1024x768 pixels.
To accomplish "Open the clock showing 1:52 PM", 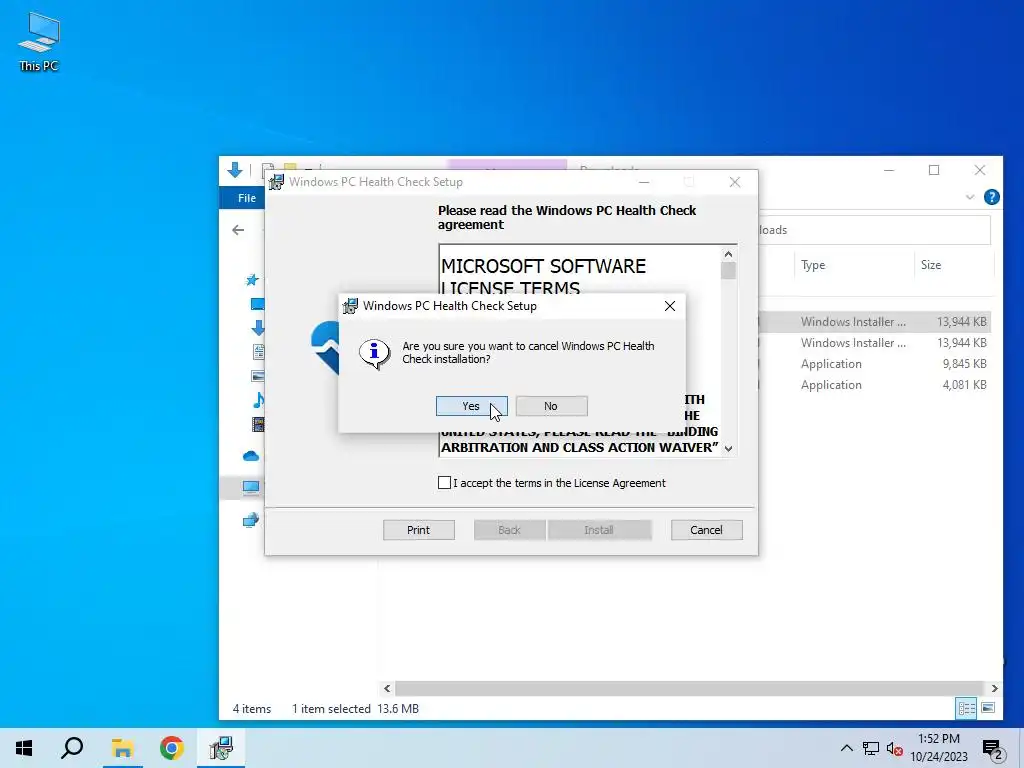I will click(939, 748).
